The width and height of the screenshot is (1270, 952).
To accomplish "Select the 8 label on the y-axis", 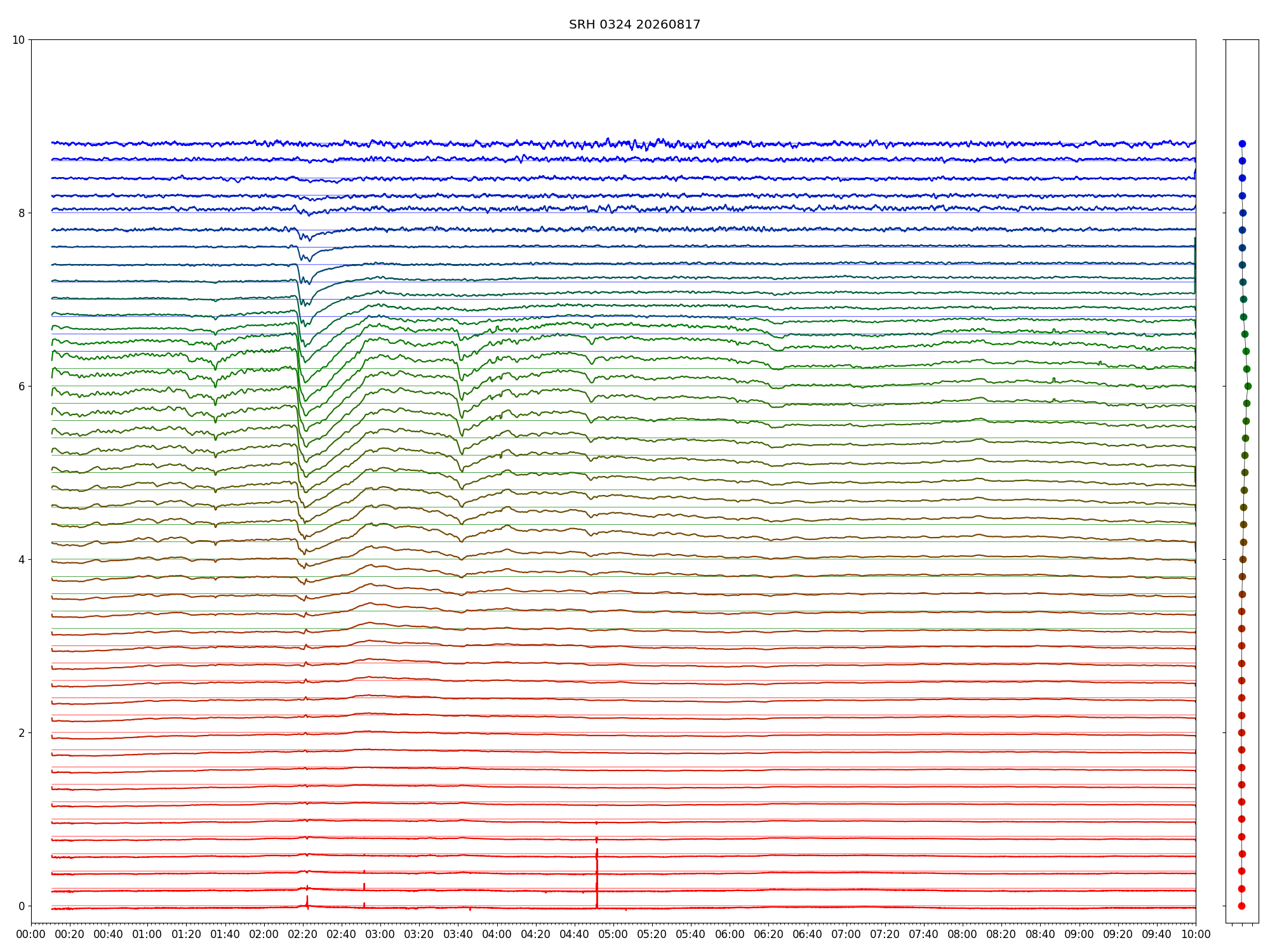I will [x=22, y=213].
